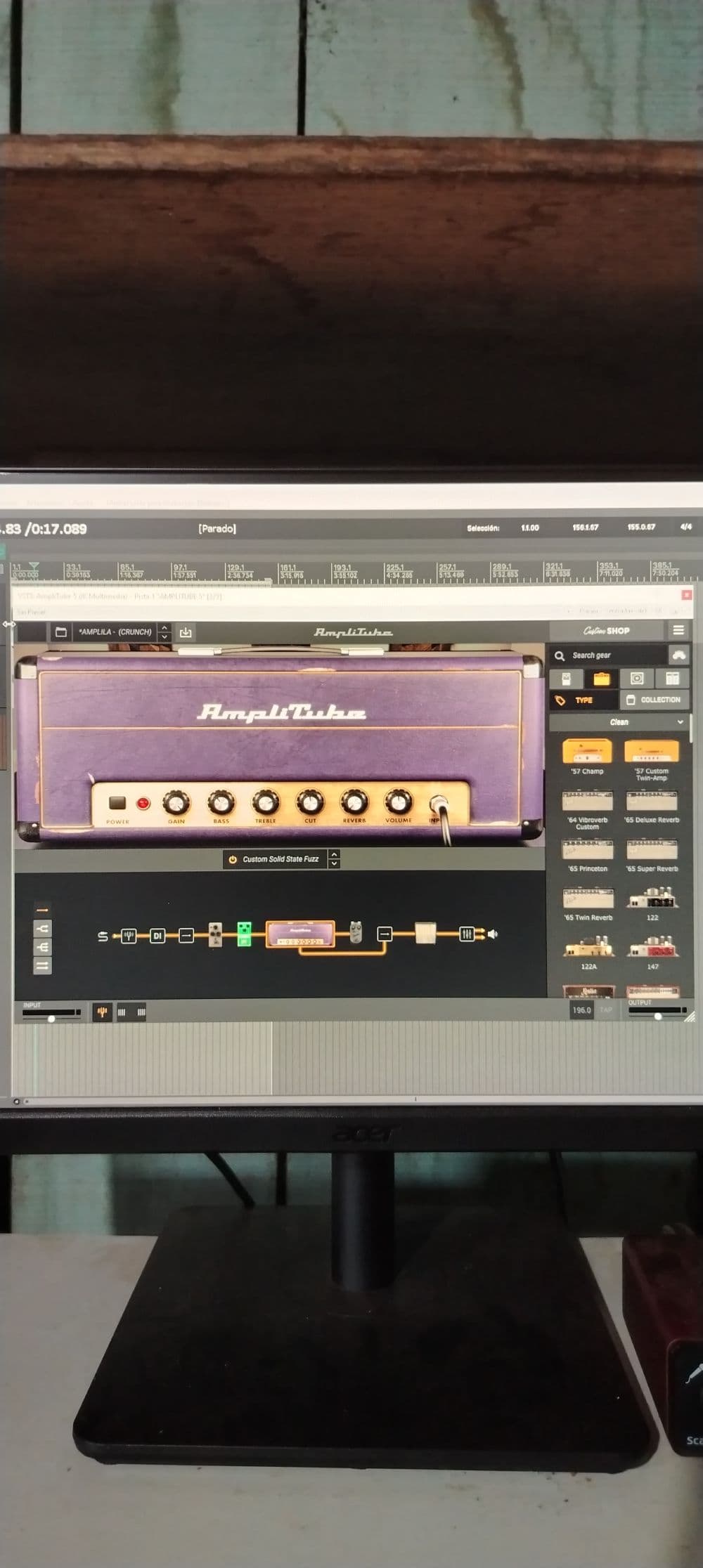703x1568 pixels.
Task: Select the cabinet block in signal chain
Action: coord(425,934)
